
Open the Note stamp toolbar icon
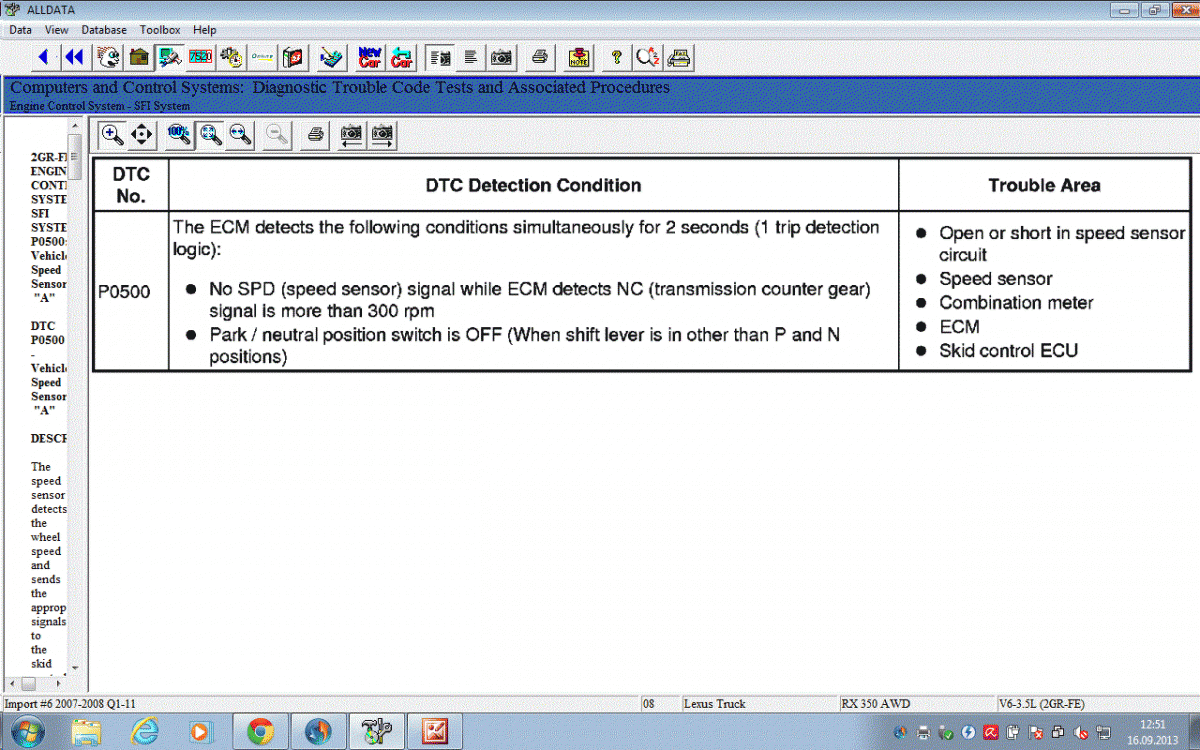[x=578, y=57]
